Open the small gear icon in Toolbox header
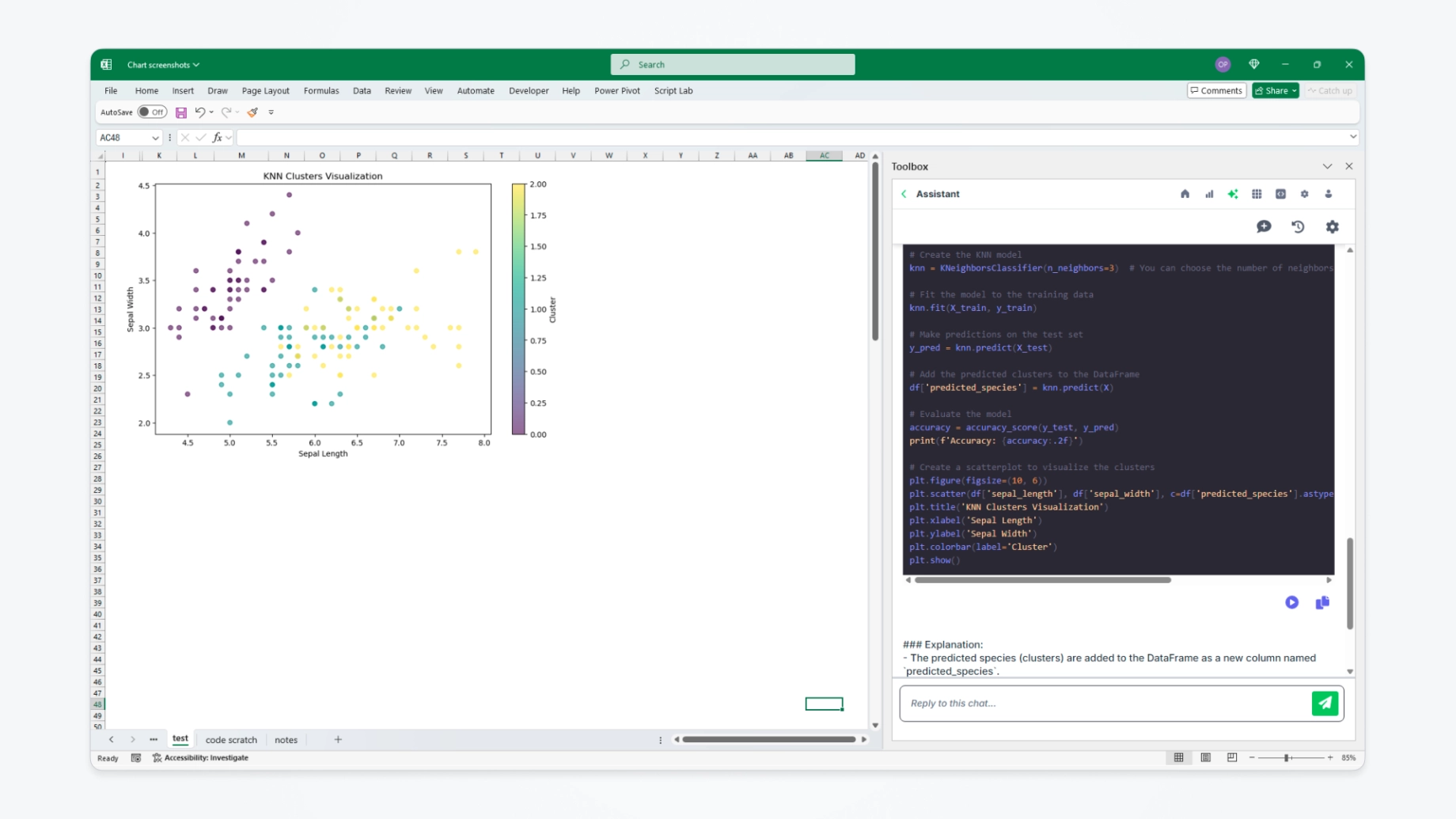The image size is (1456, 819). point(1305,194)
